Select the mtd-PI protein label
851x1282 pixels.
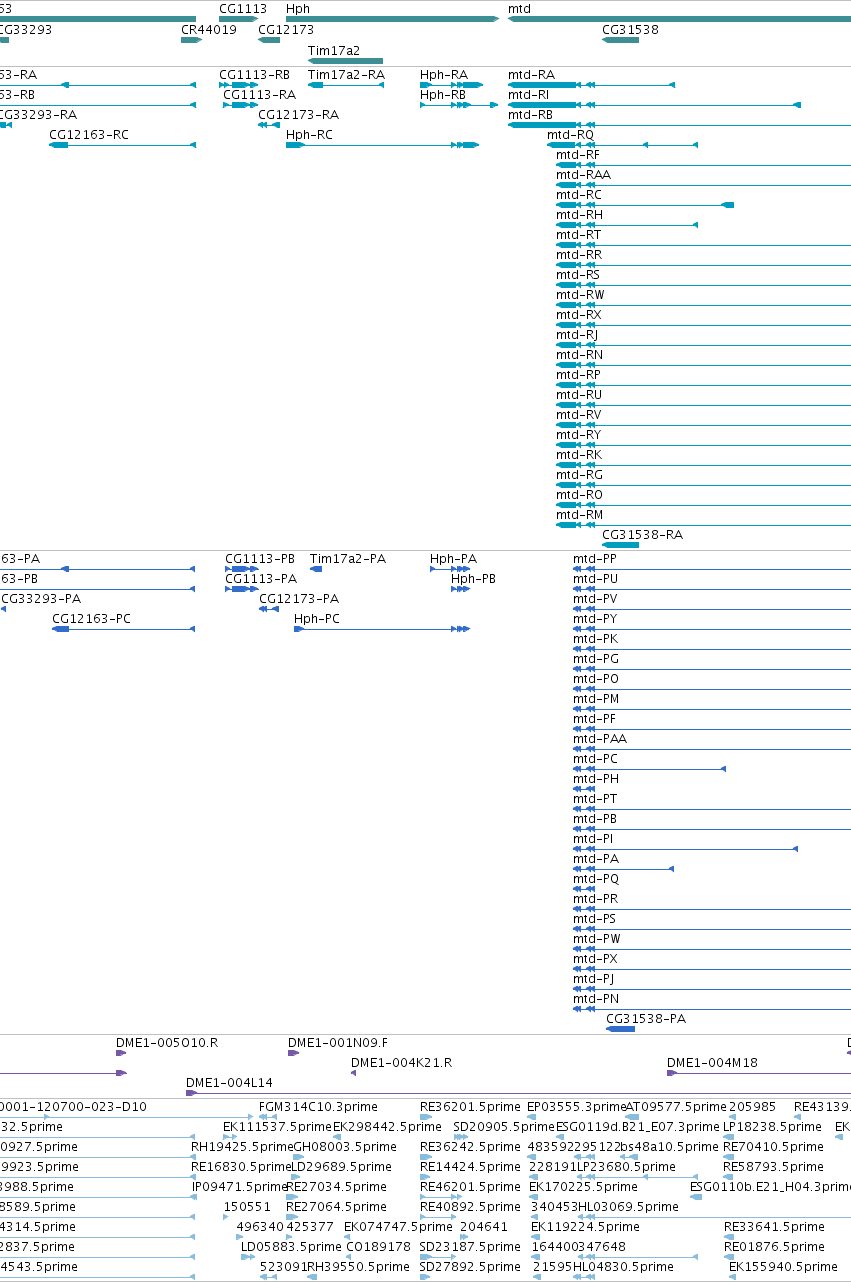tap(593, 839)
